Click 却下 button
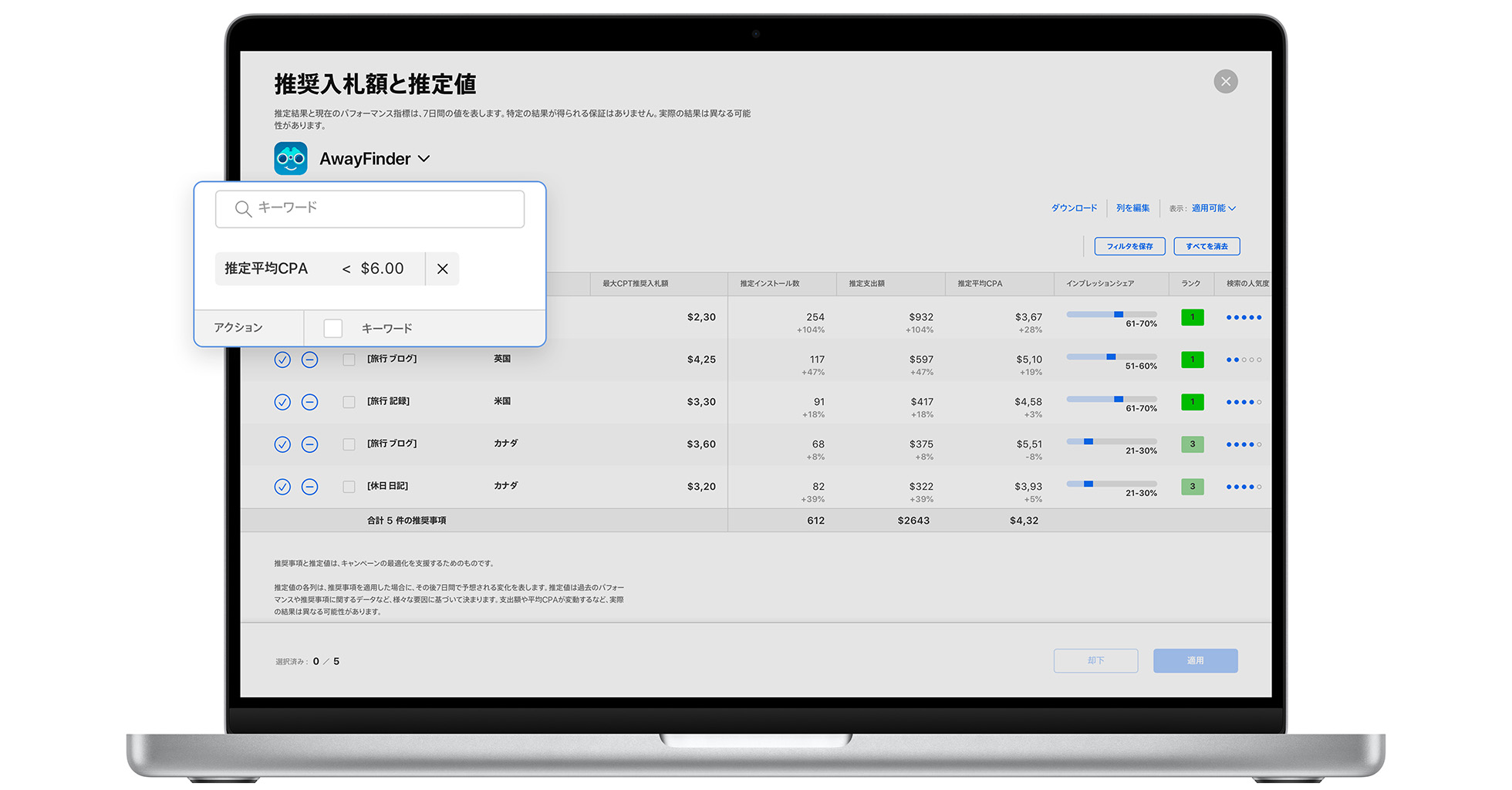 pos(1095,660)
